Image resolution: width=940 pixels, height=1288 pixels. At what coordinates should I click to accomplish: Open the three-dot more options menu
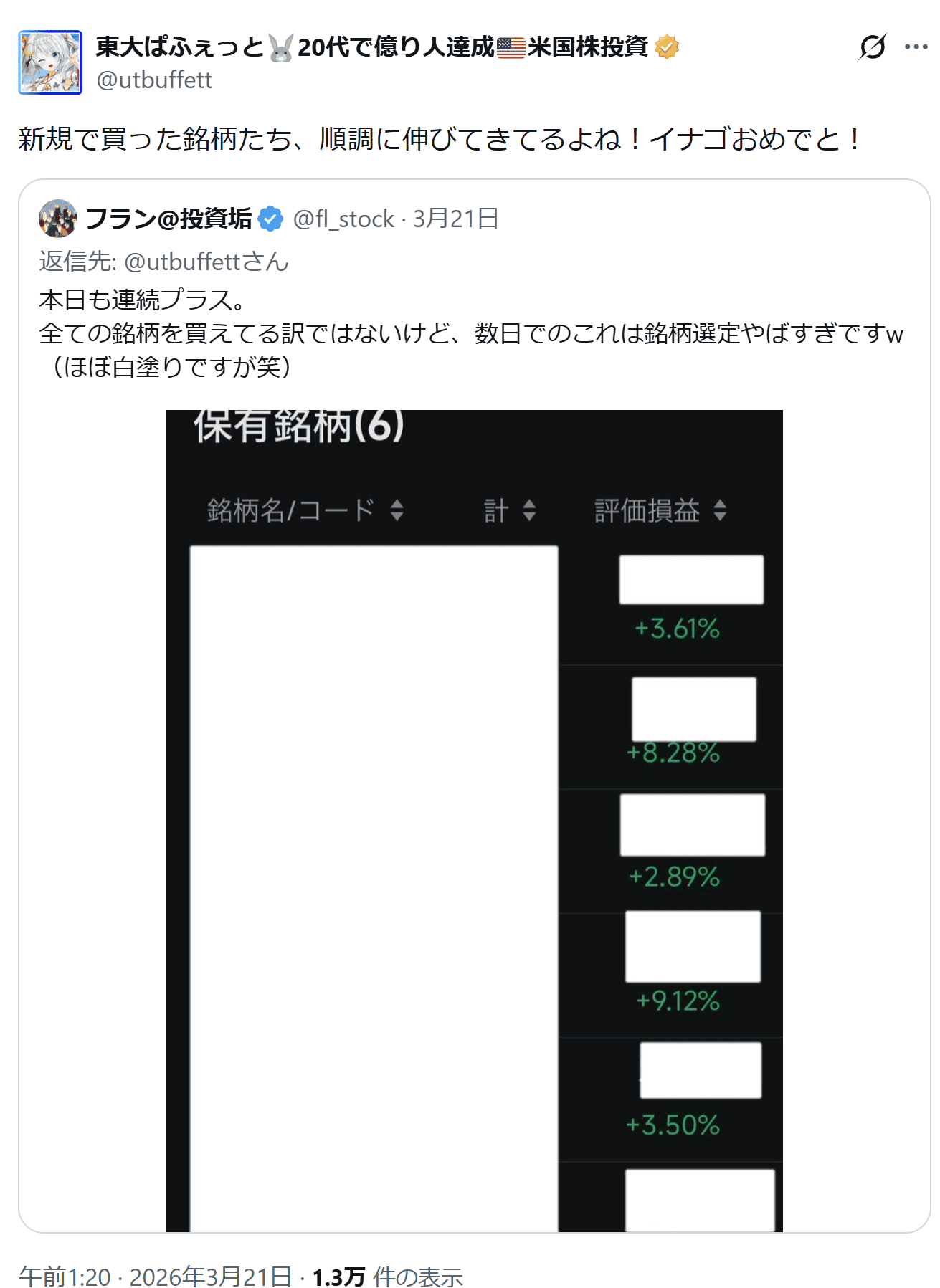point(916,47)
